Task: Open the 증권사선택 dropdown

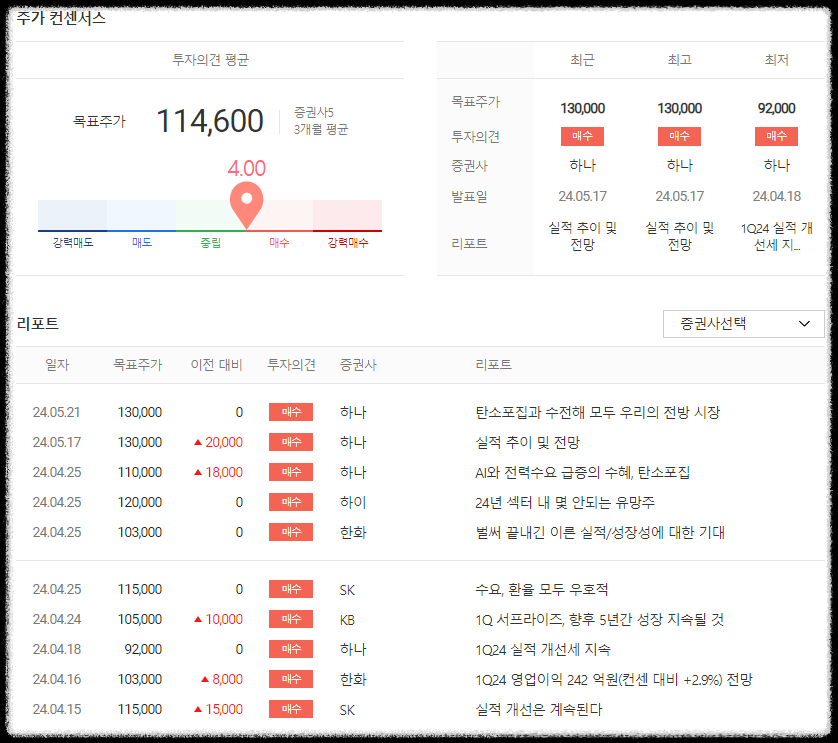Action: click(x=743, y=324)
